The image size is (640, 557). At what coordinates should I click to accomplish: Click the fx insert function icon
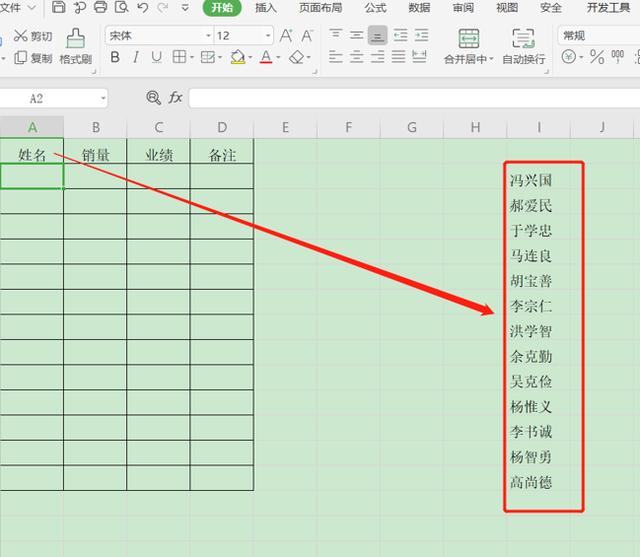[x=176, y=98]
